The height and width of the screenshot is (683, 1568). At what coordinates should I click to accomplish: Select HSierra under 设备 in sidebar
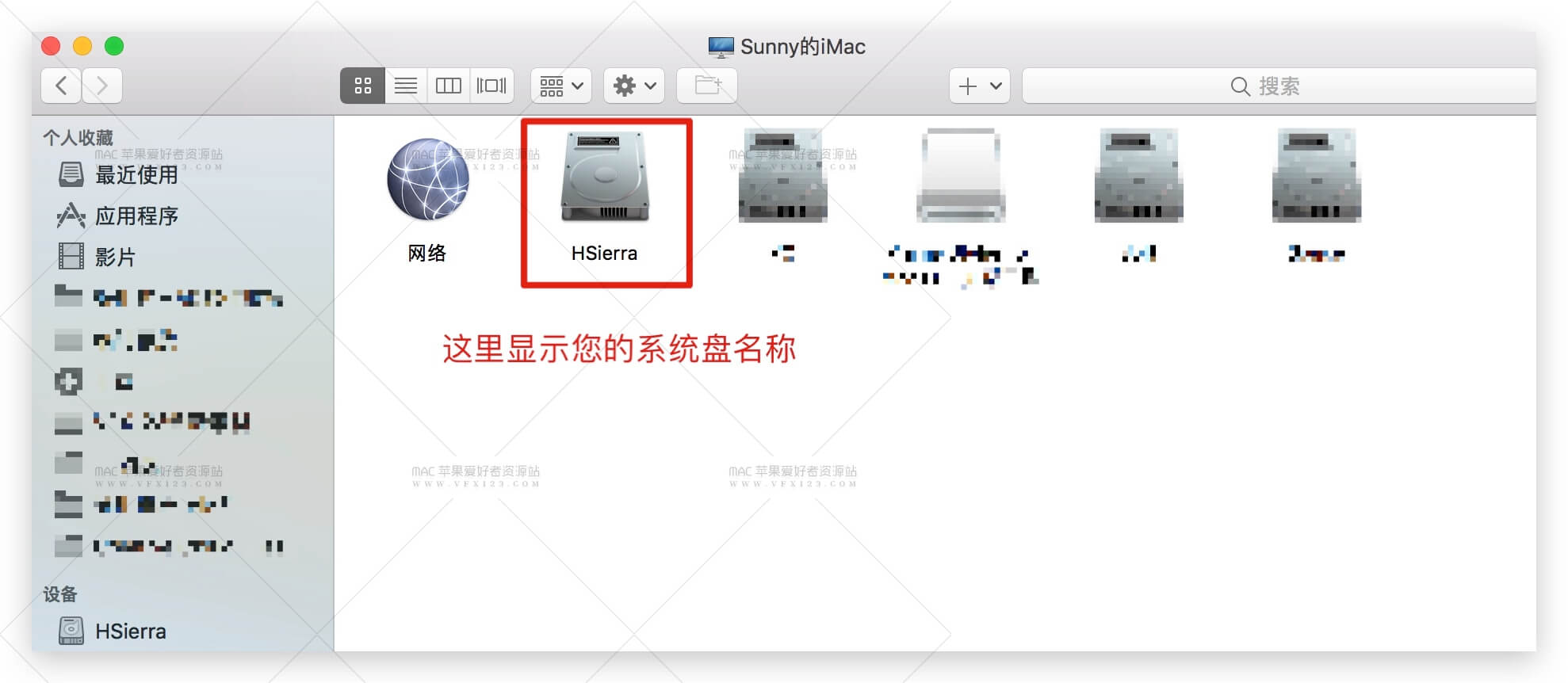click(x=113, y=631)
